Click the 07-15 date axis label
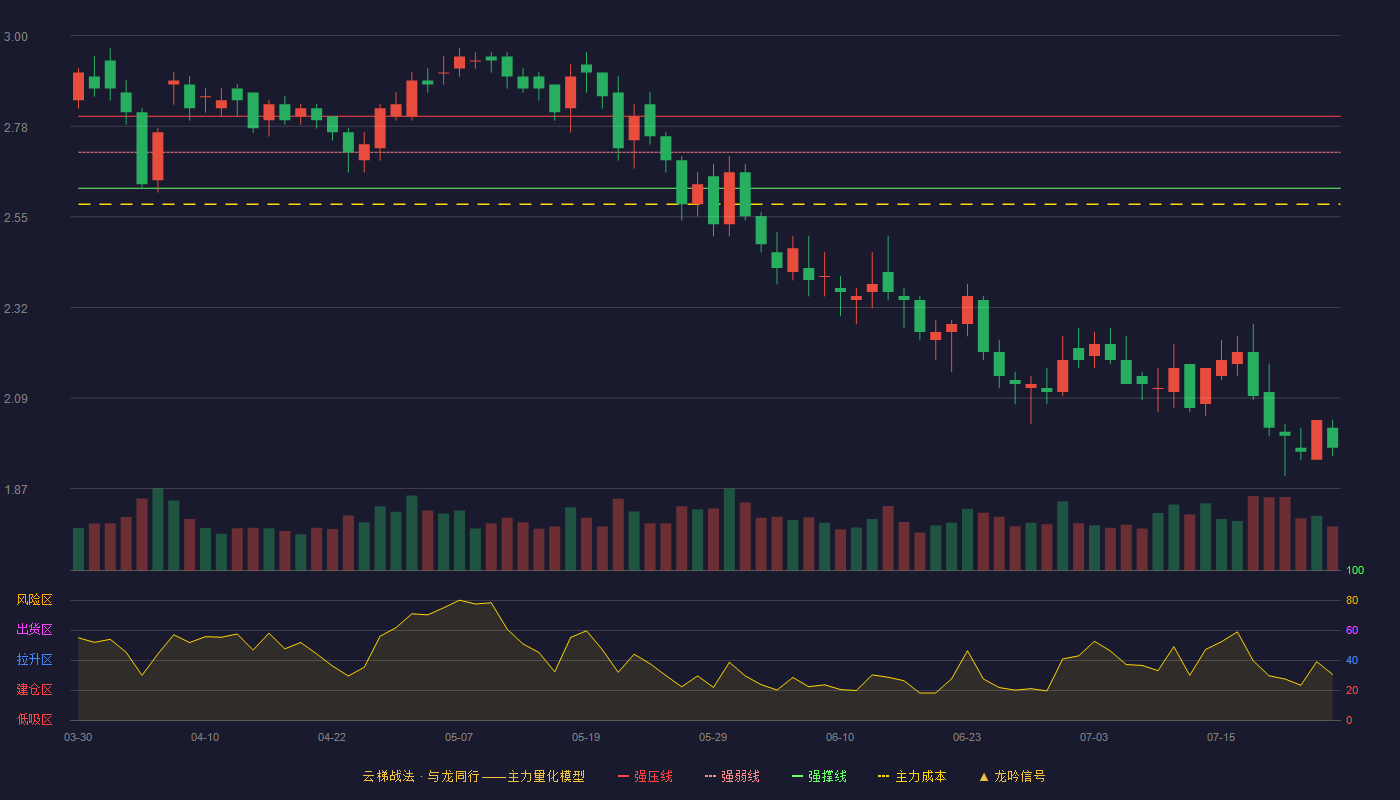The image size is (1400, 800). coord(1221,737)
